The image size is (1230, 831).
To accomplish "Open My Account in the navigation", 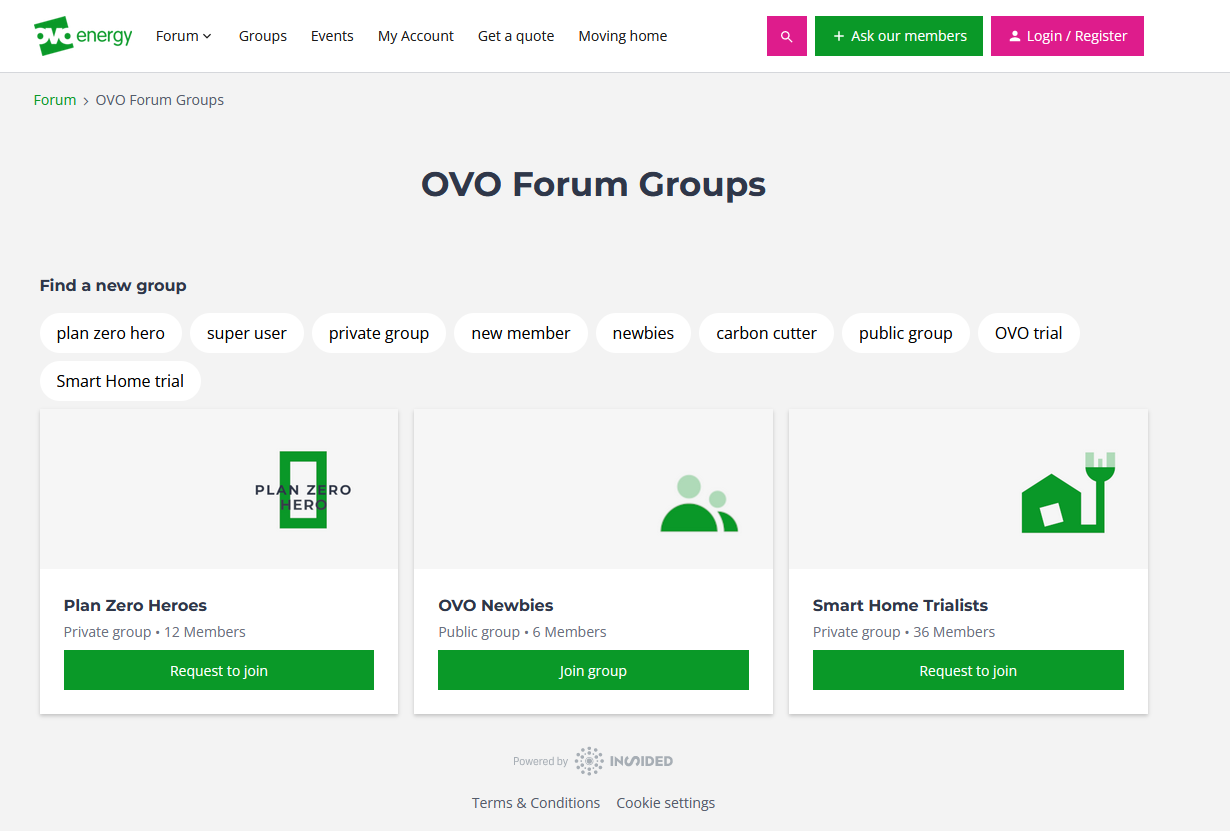I will (416, 36).
